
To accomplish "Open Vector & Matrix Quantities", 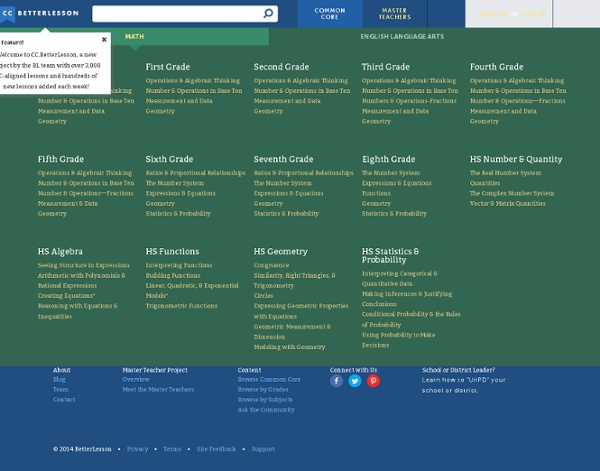I will click(x=507, y=204).
